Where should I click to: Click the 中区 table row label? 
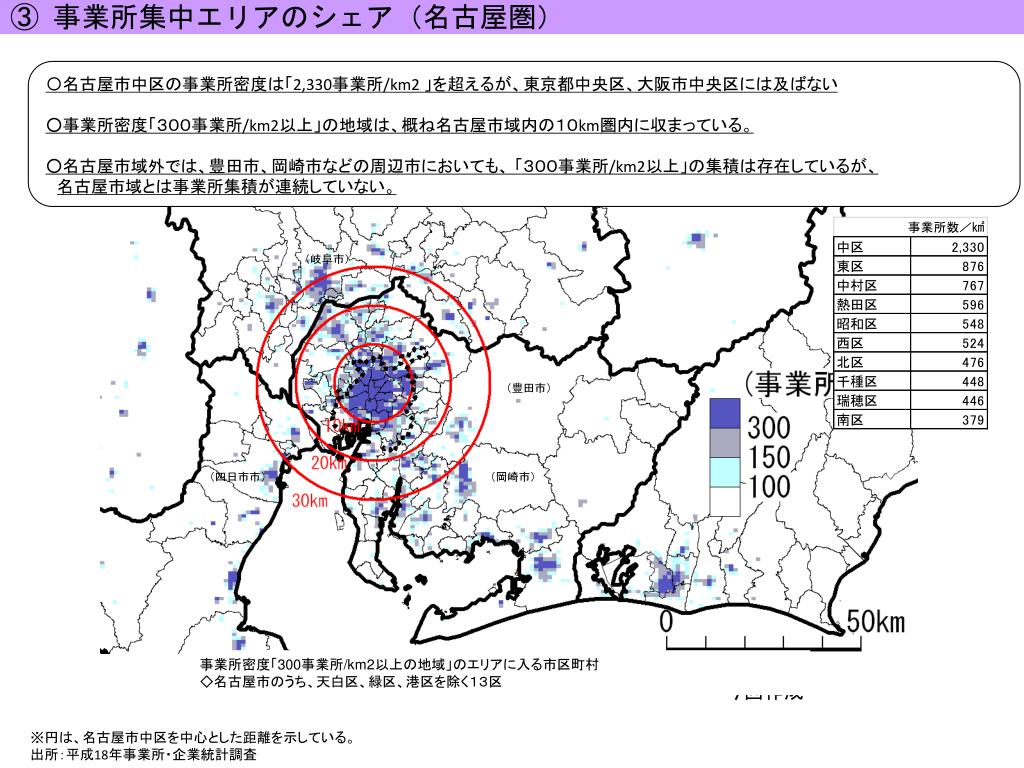pos(850,247)
